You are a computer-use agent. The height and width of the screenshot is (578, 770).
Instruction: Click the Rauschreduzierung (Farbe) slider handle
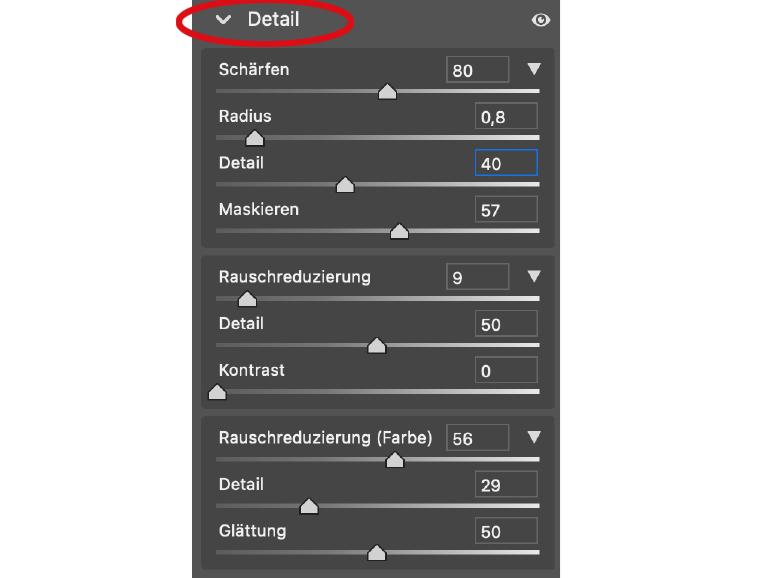395,460
